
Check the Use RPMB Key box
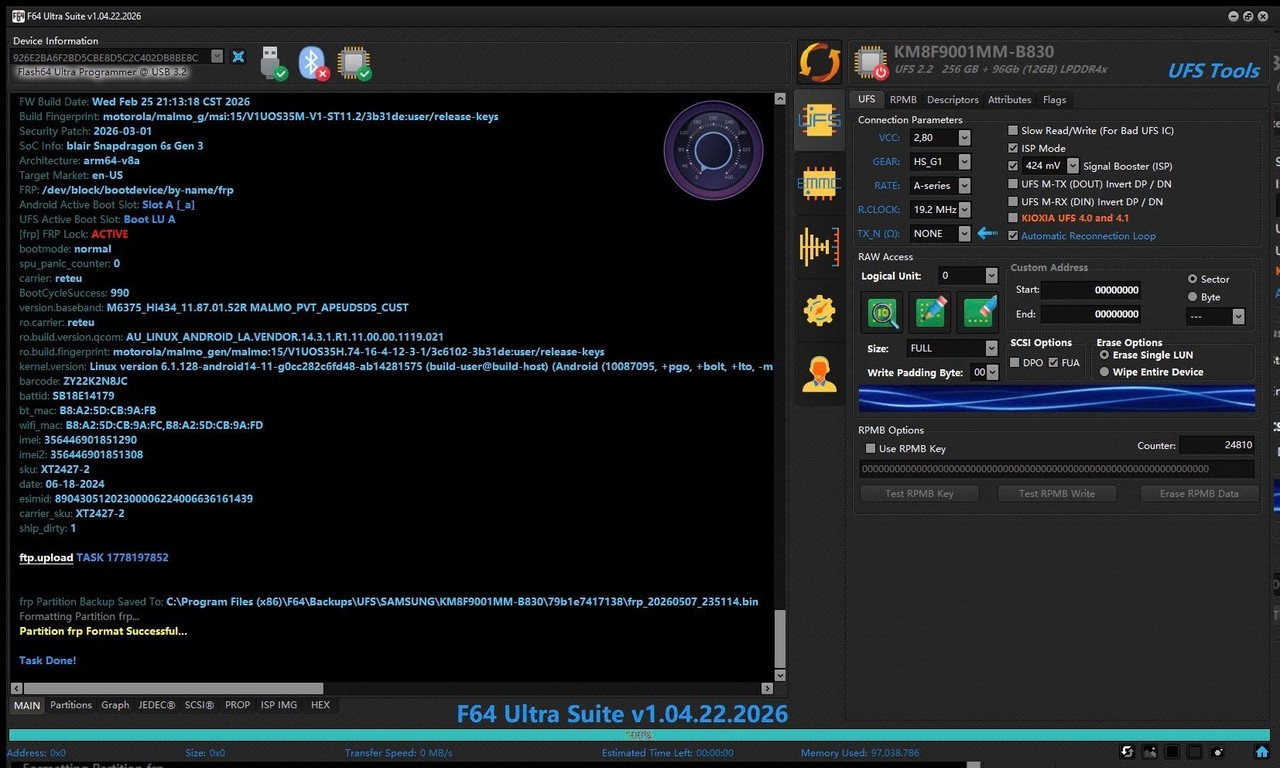coord(870,448)
